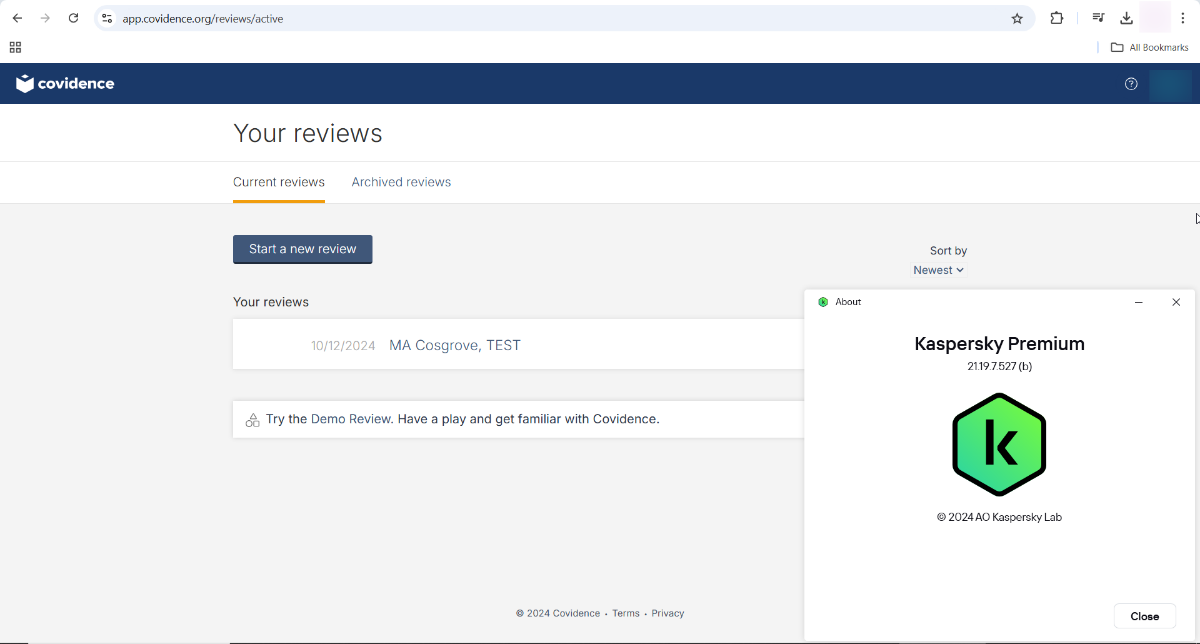This screenshot has width=1200, height=644.
Task: Open media control icon in toolbar
Action: click(x=1098, y=18)
